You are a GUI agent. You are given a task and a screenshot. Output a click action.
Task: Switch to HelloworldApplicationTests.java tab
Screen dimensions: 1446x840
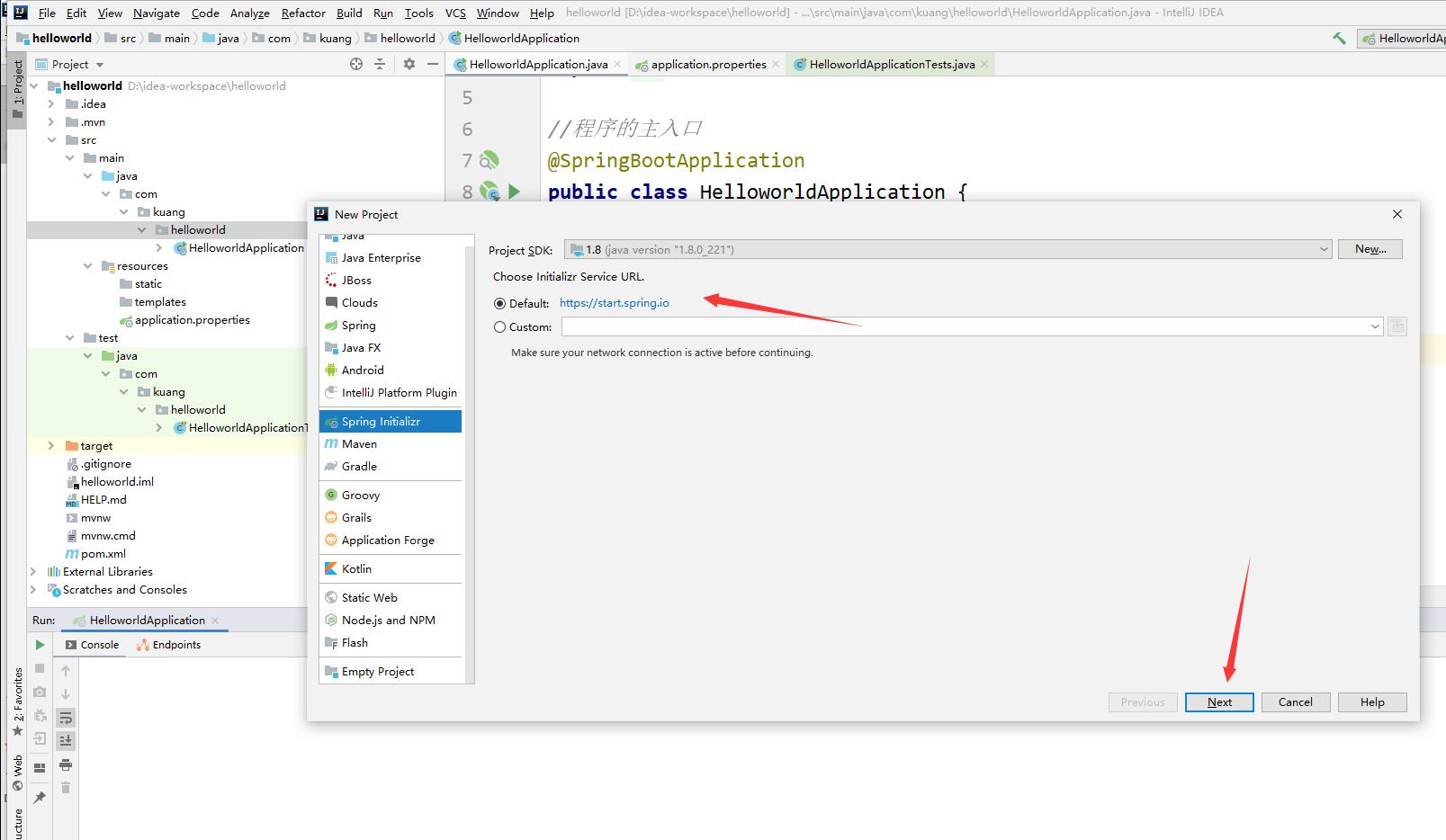(x=892, y=64)
